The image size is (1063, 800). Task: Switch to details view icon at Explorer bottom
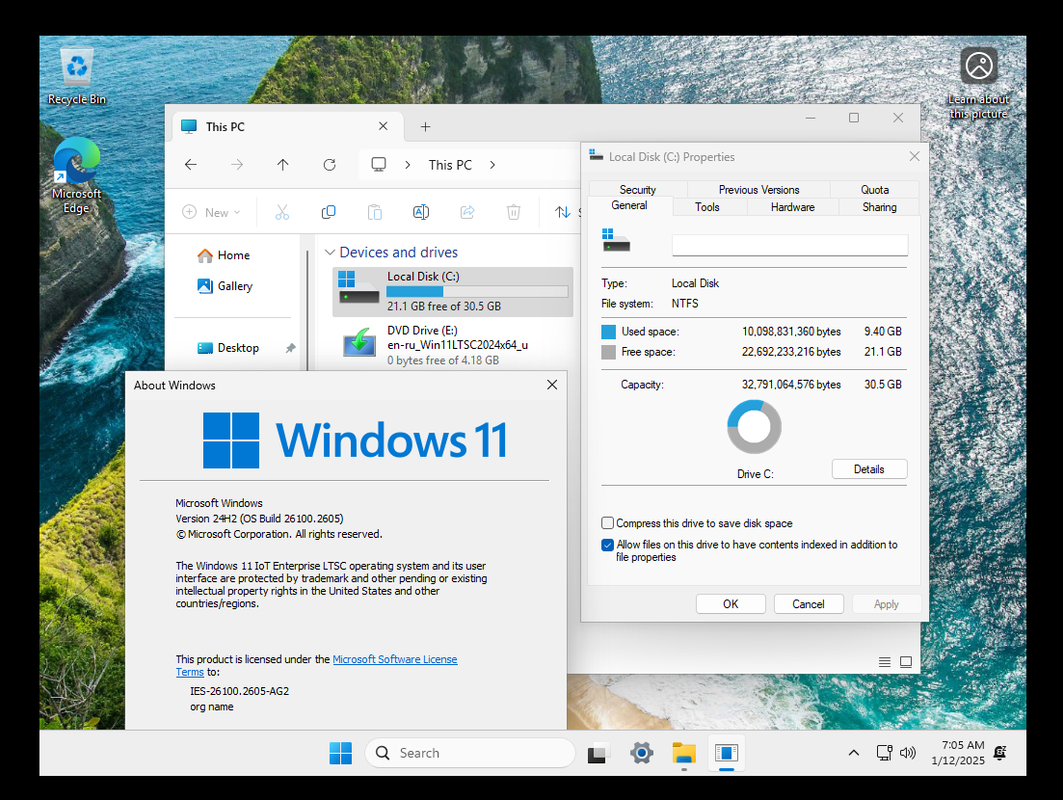(885, 662)
